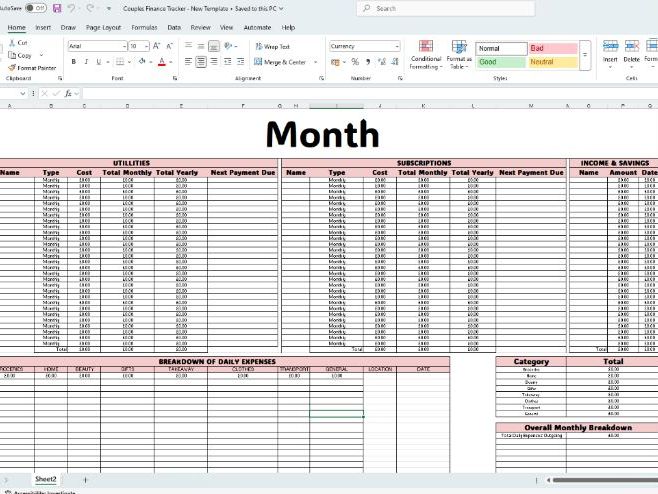658x494 pixels.
Task: Apply the Good cell style
Action: [x=501, y=62]
